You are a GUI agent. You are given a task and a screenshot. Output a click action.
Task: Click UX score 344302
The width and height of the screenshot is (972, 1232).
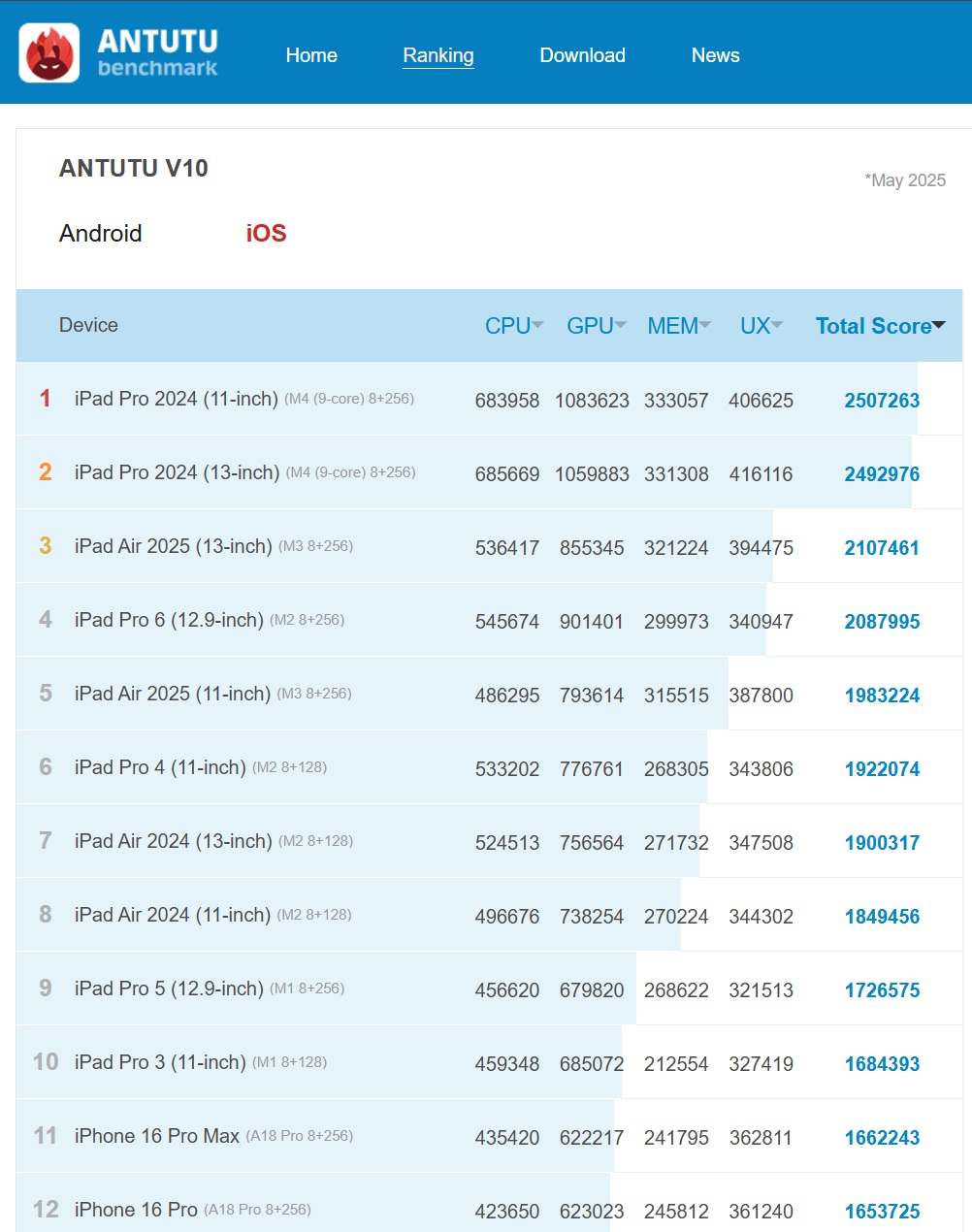pyautogui.click(x=761, y=917)
